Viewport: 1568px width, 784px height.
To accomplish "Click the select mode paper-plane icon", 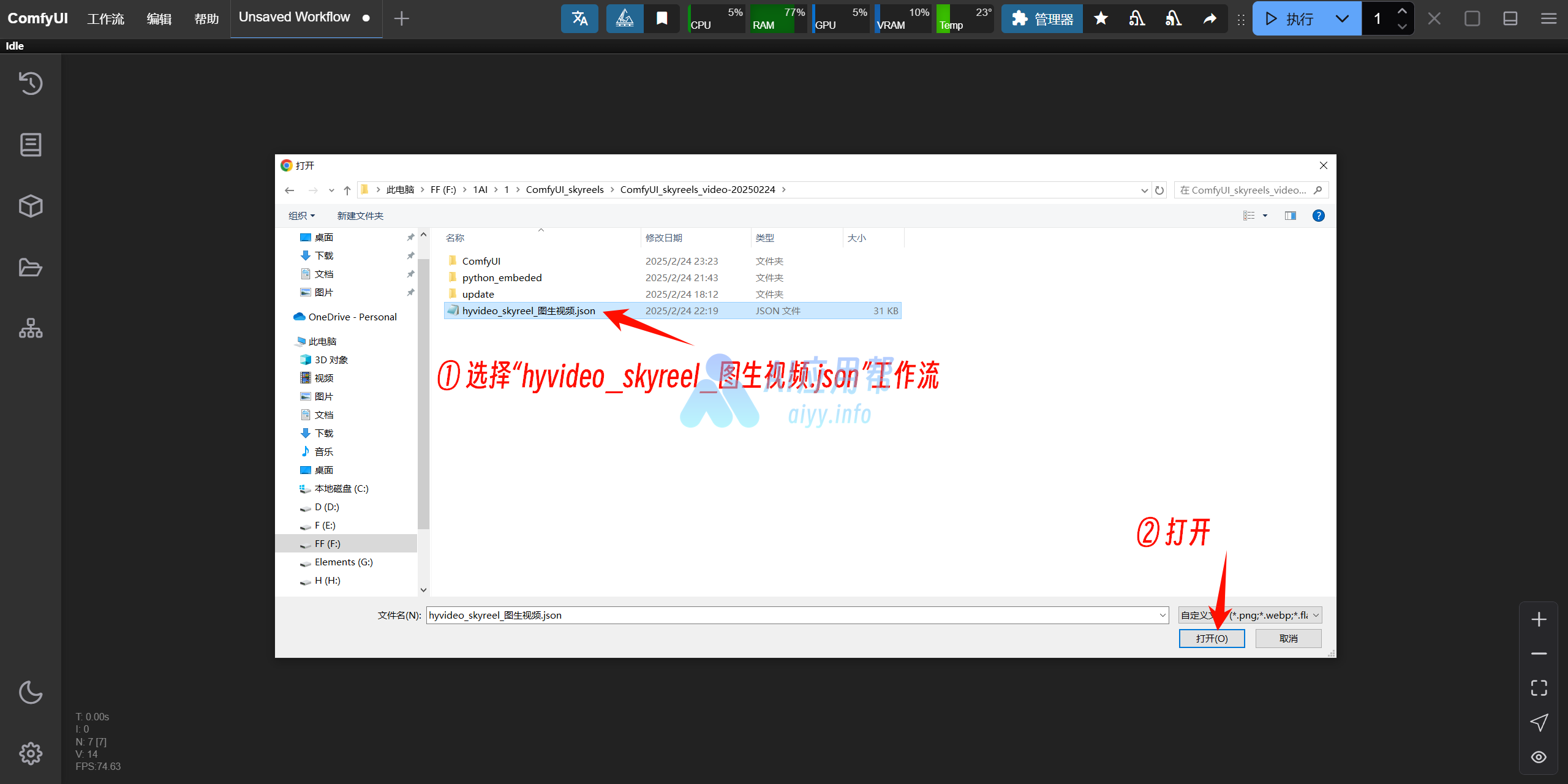I will 1539,722.
